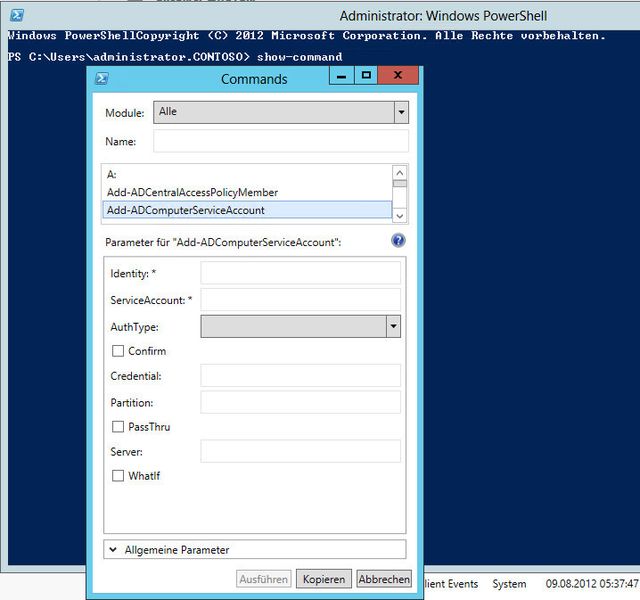Click the Abbrechen button
This screenshot has width=640, height=600.
point(384,579)
